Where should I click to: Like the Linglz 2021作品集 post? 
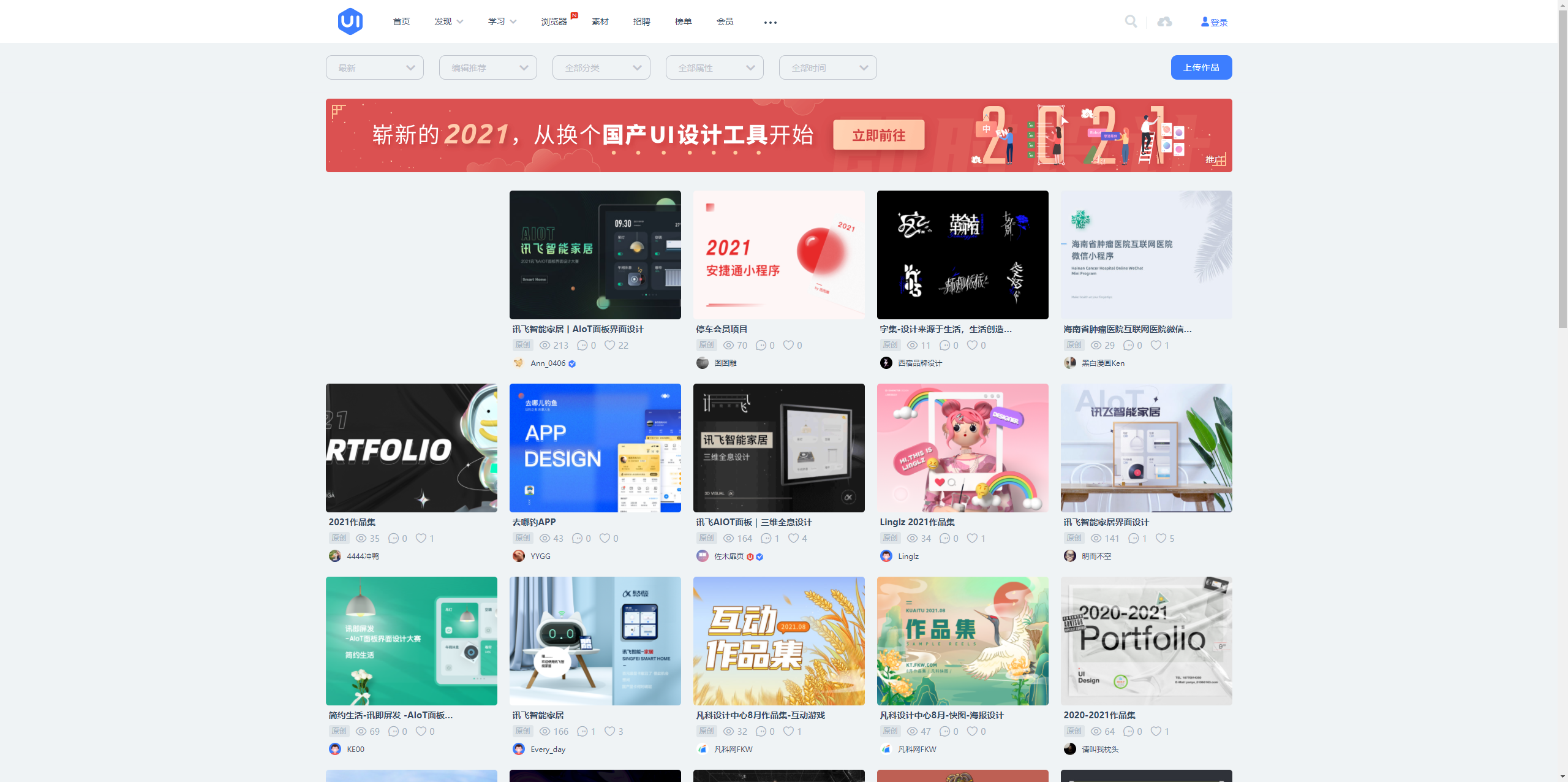coord(972,538)
